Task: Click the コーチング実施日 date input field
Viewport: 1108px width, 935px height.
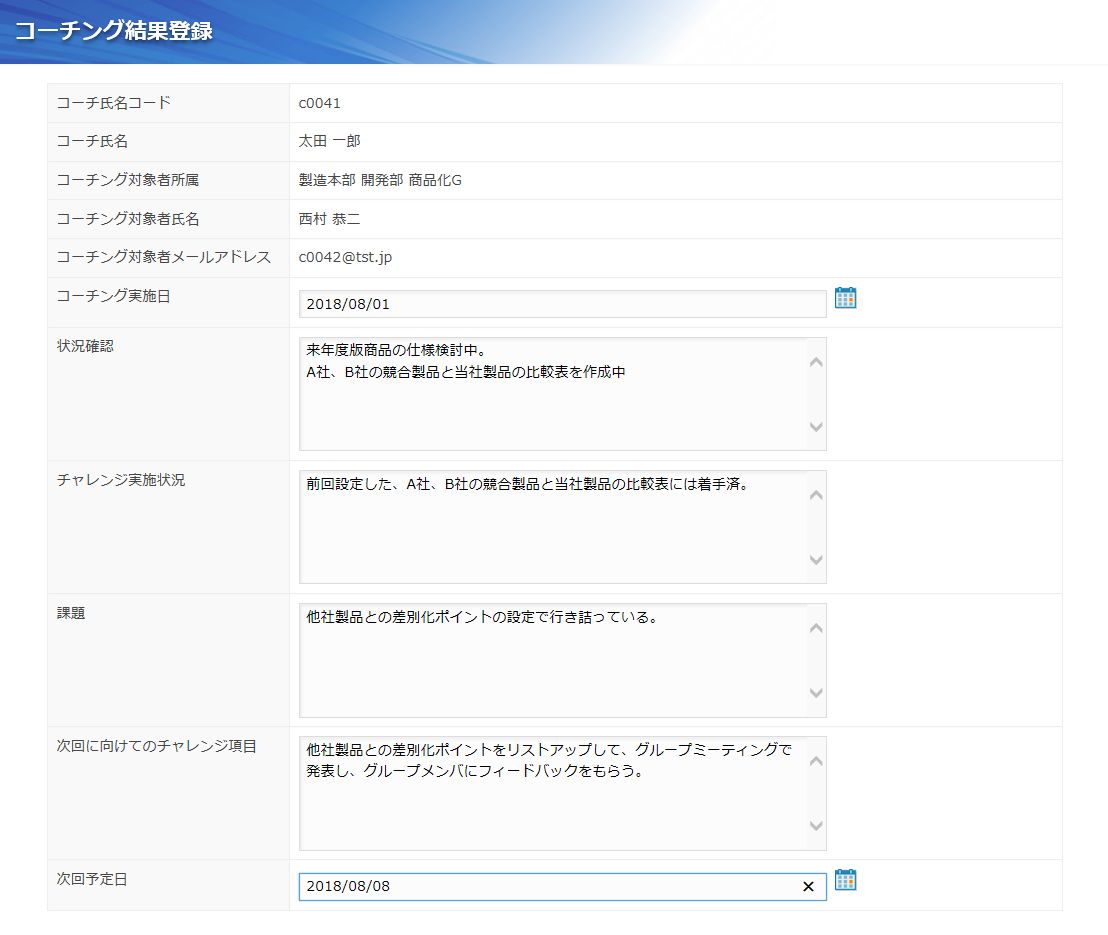Action: click(x=562, y=304)
